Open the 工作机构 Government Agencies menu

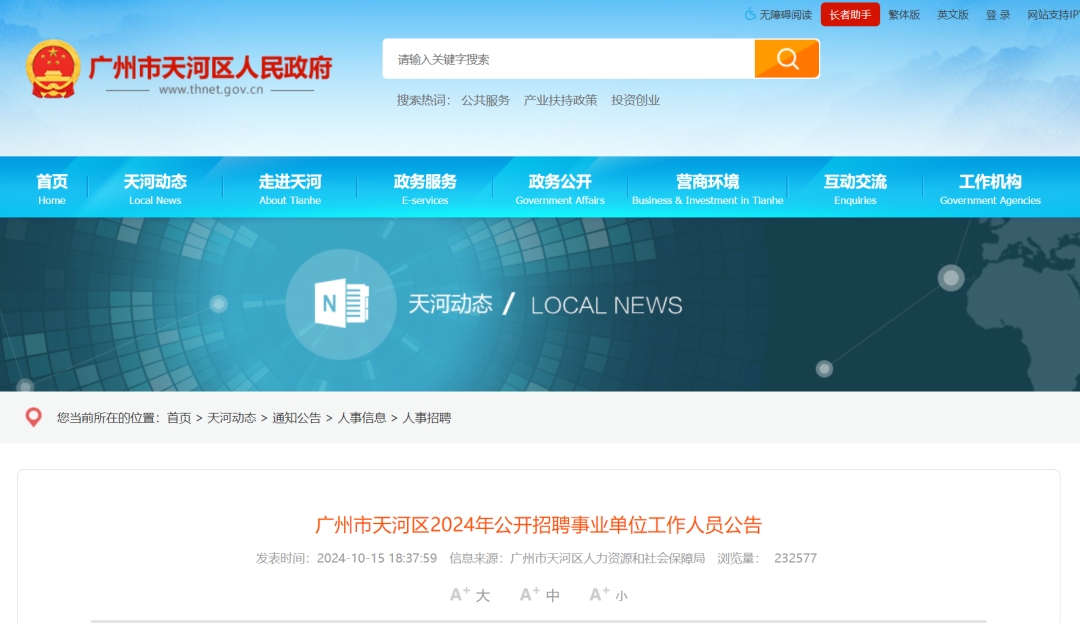[x=990, y=188]
